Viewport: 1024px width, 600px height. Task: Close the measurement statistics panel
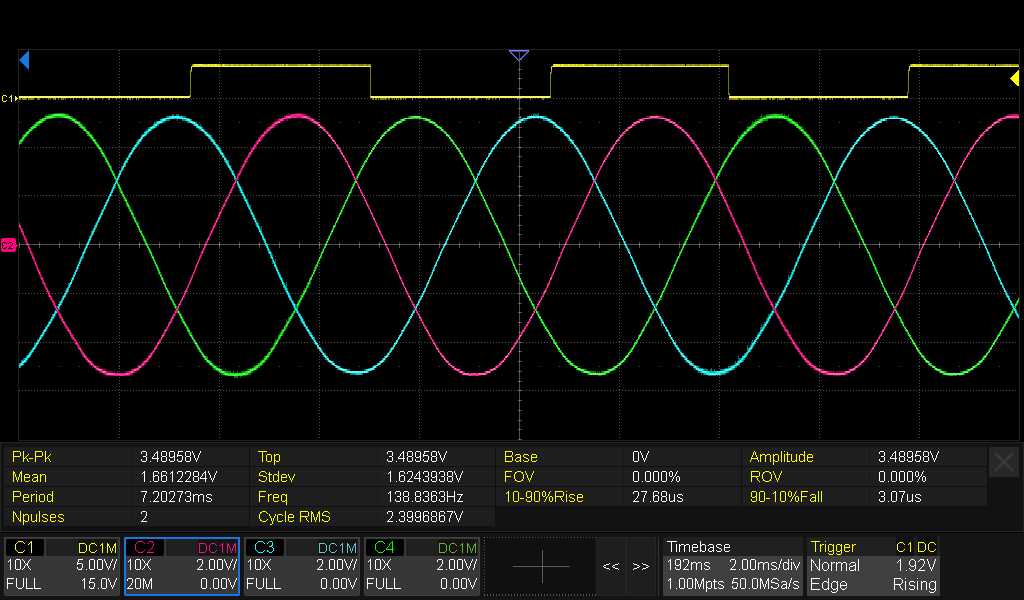(1004, 461)
